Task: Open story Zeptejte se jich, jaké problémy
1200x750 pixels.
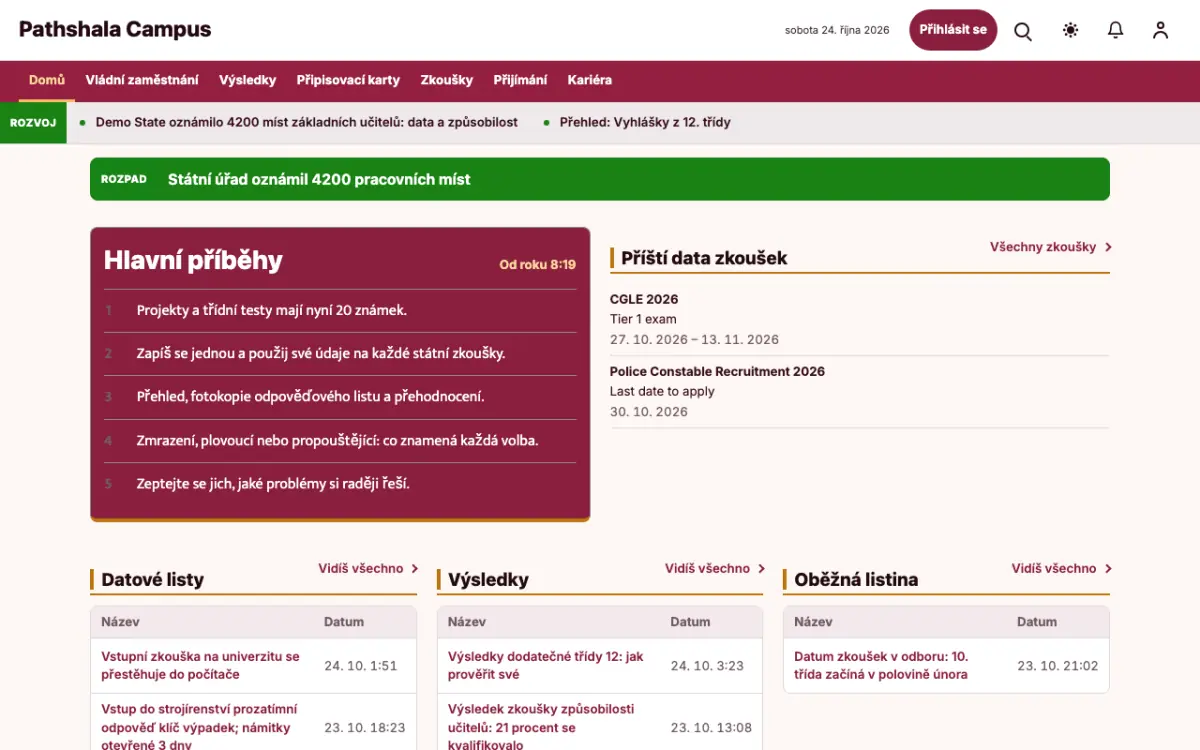Action: click(273, 484)
